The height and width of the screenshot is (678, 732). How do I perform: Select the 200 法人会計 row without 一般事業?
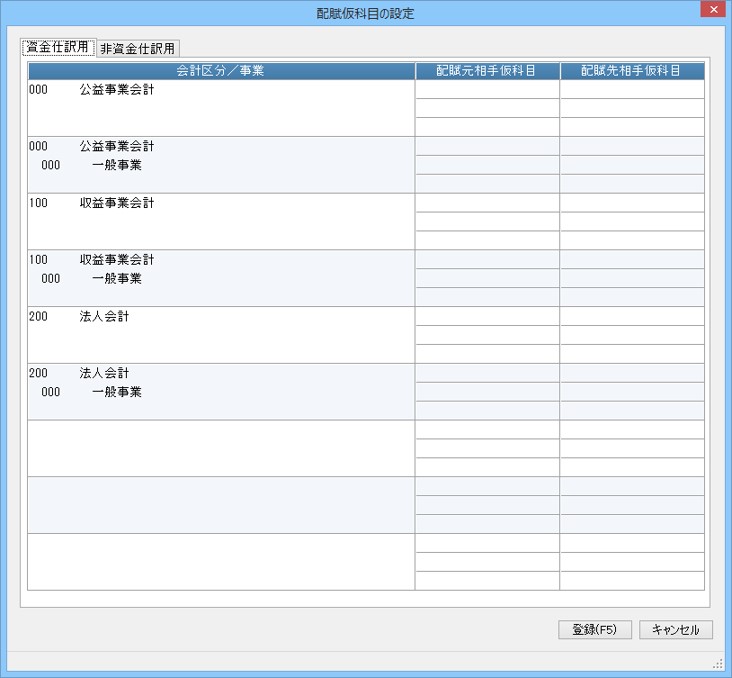coord(221,335)
